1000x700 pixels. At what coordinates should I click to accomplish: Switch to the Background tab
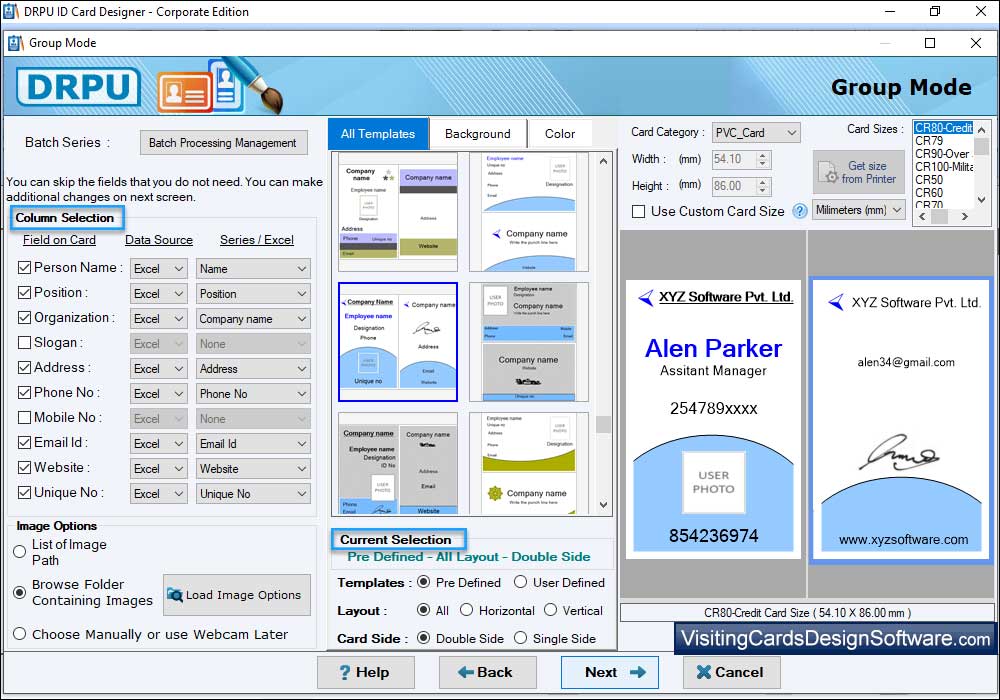click(x=478, y=134)
